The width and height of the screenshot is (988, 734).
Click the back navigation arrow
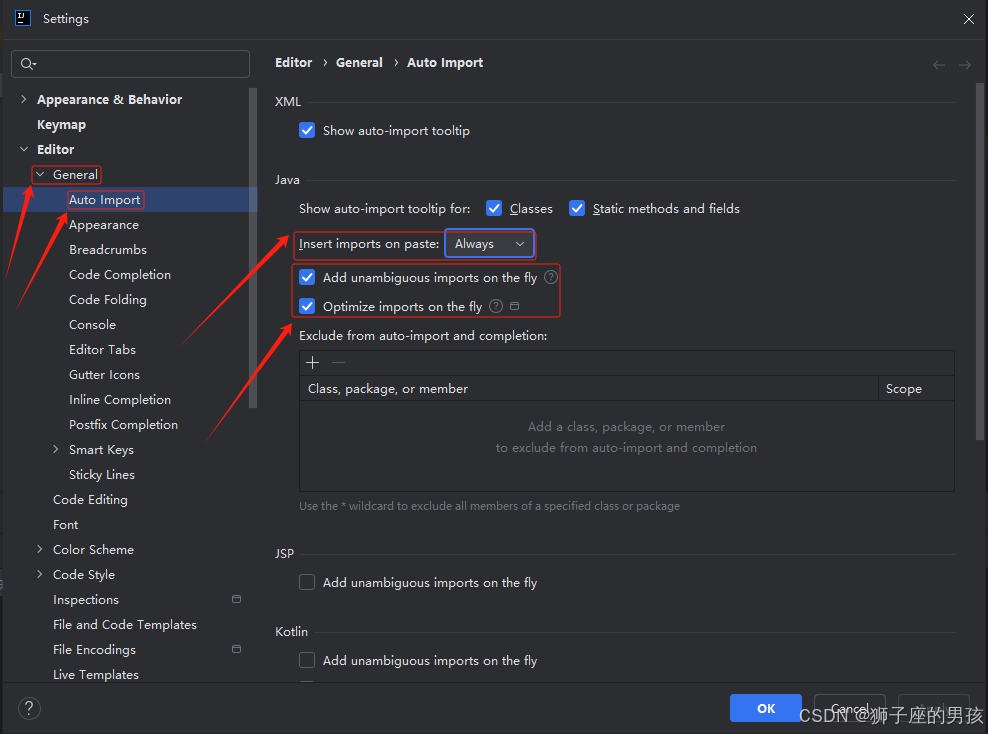938,64
